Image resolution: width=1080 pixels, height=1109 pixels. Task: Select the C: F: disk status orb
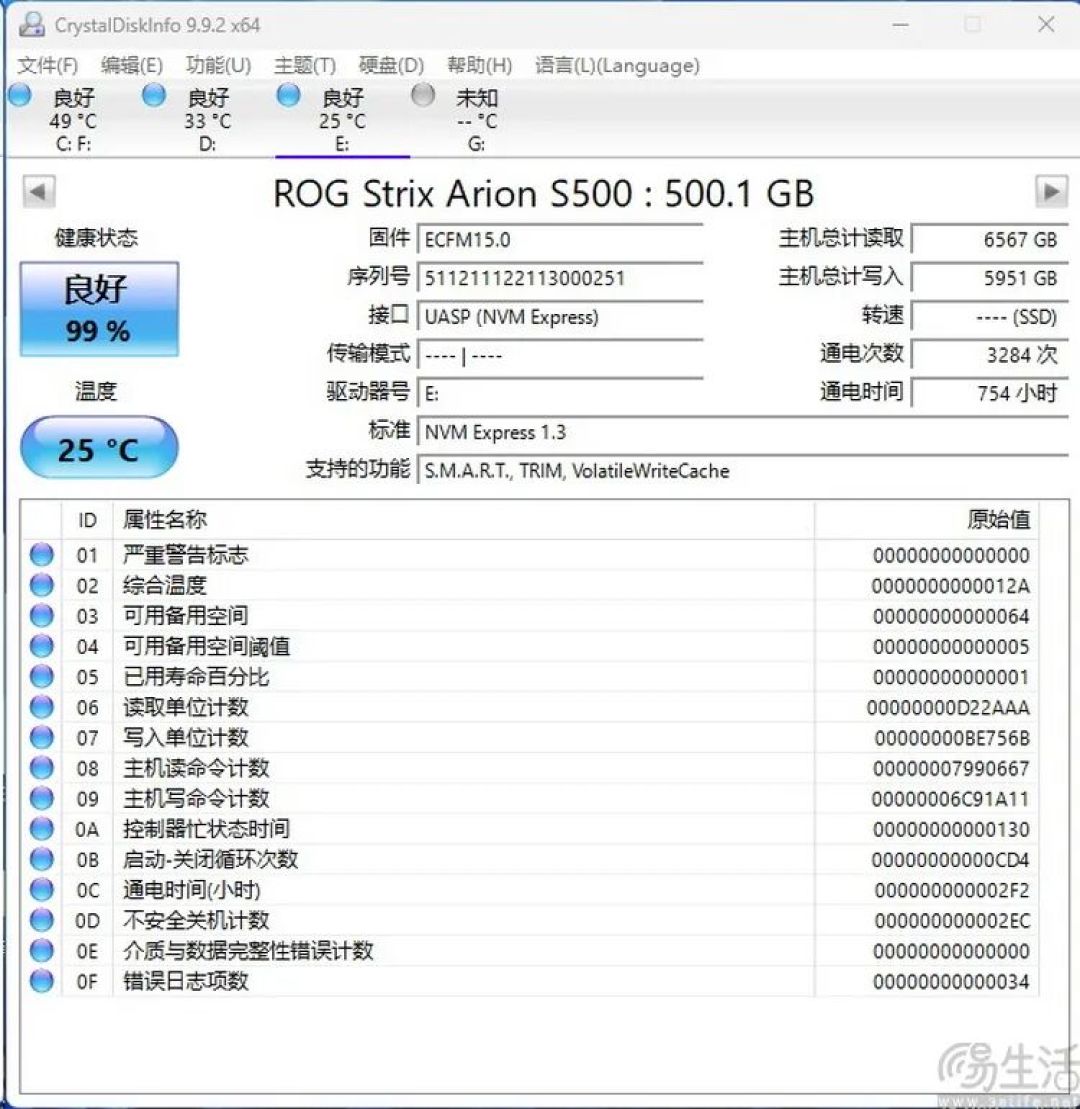click(x=20, y=95)
